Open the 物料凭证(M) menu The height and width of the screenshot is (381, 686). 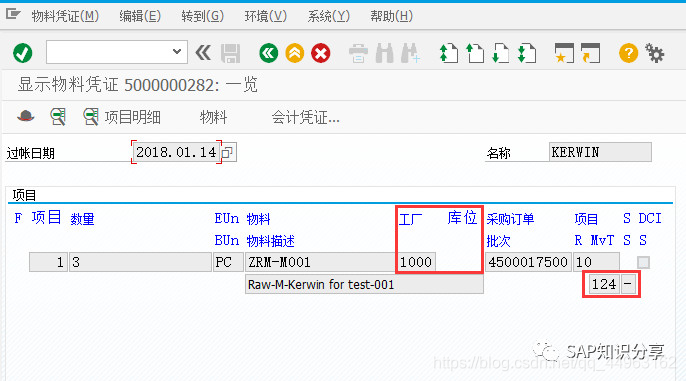click(x=65, y=16)
